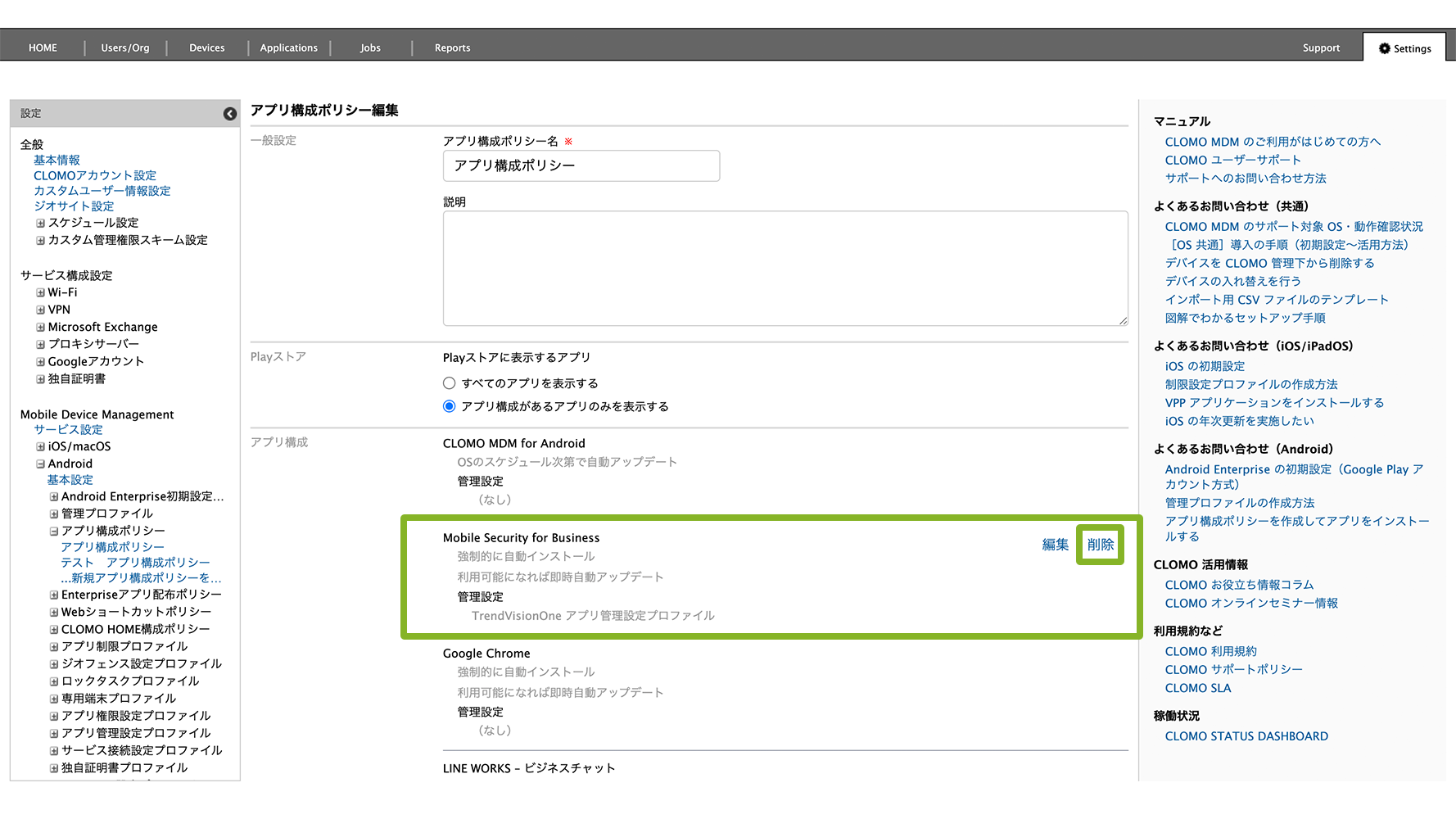The height and width of the screenshot is (819, 1456).
Task: Open the Devices menu tab
Action: [x=206, y=48]
